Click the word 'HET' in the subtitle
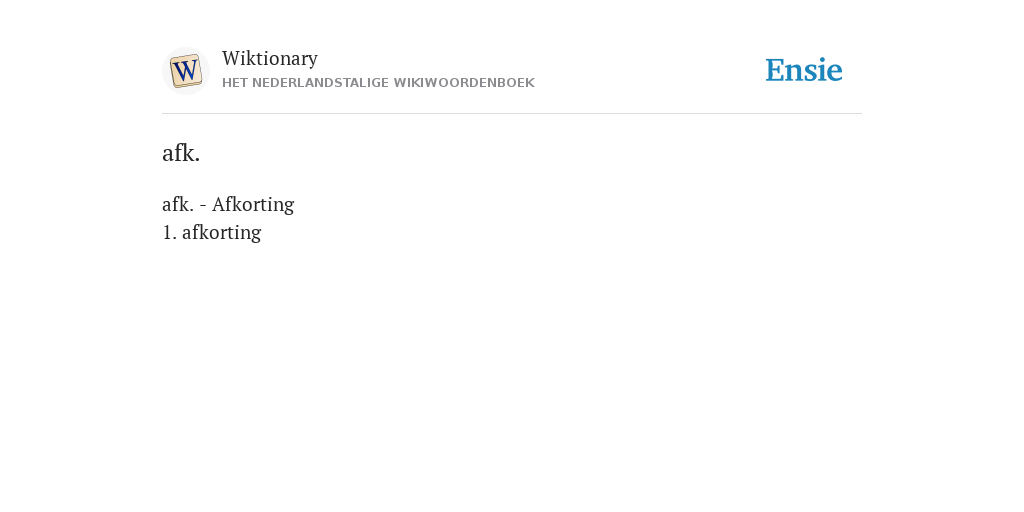1024x512 pixels. 235,83
